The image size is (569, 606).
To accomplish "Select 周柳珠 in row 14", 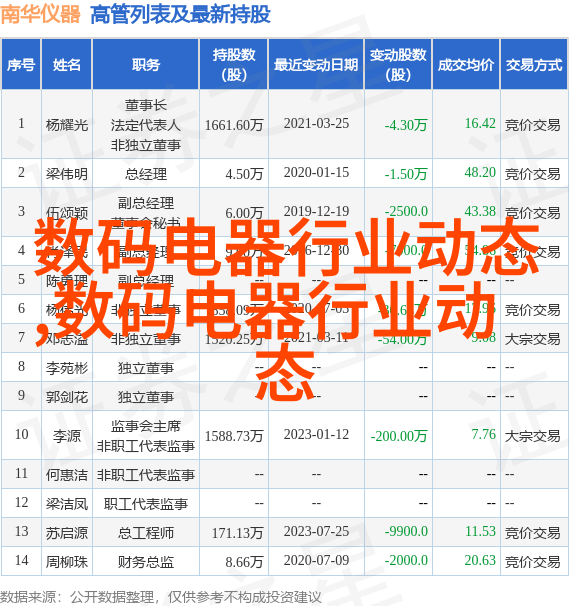I will pyautogui.click(x=67, y=562).
